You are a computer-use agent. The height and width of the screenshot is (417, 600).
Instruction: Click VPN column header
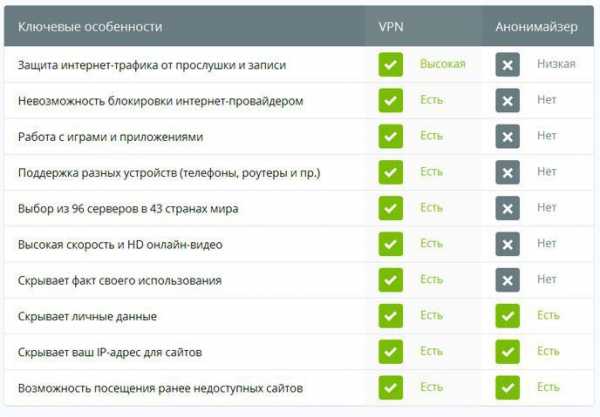(391, 27)
